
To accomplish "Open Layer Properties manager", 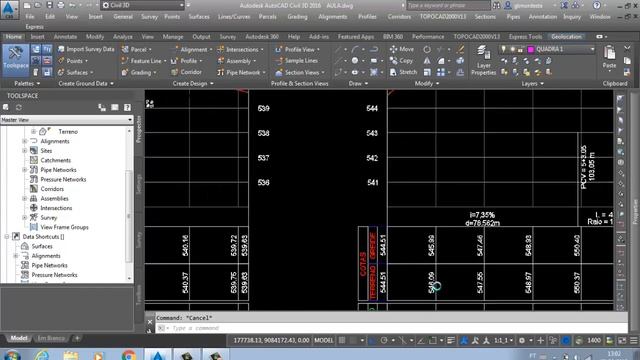I will [x=483, y=60].
